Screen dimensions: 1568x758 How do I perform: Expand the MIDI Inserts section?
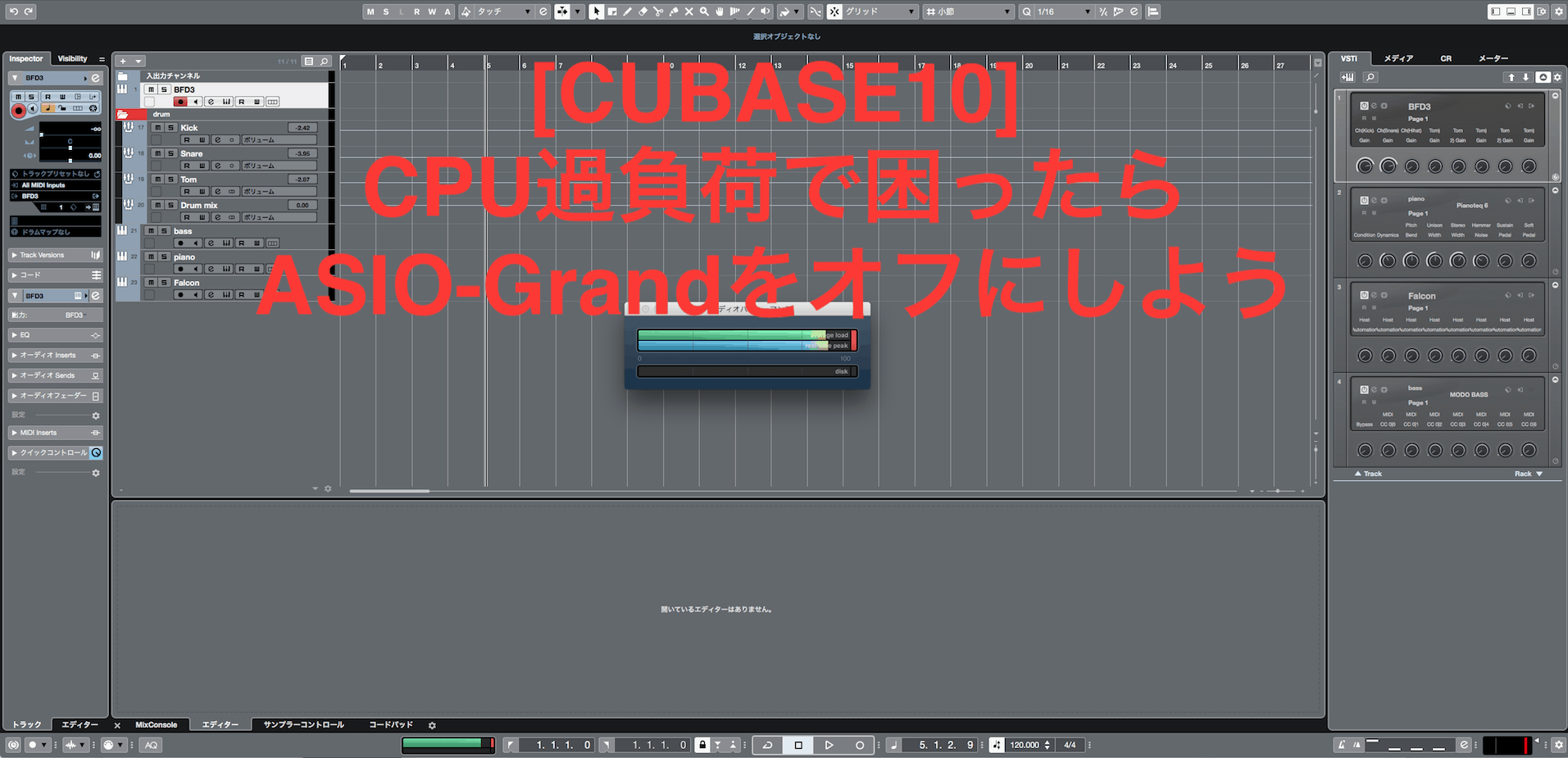(55, 433)
